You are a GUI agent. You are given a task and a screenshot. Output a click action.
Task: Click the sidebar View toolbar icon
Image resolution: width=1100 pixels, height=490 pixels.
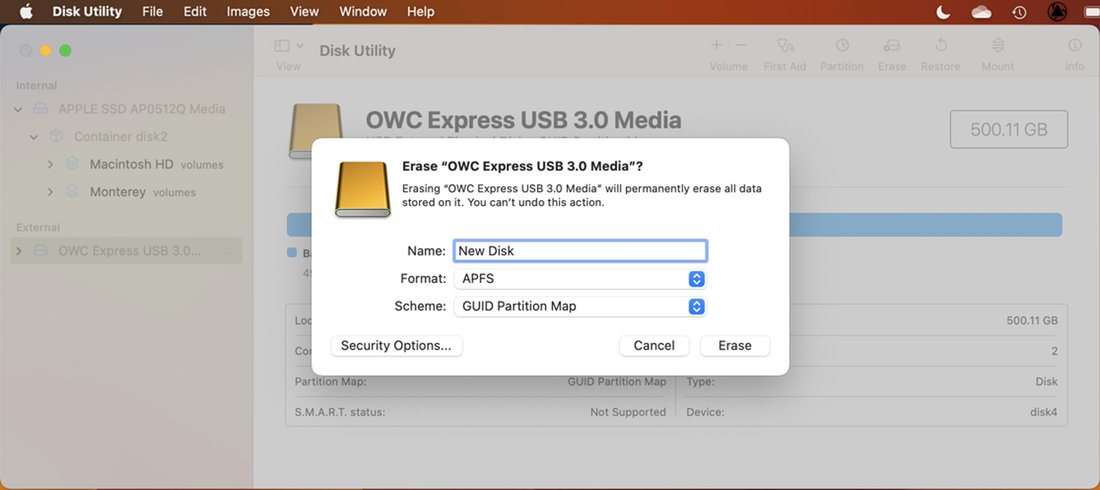point(281,46)
